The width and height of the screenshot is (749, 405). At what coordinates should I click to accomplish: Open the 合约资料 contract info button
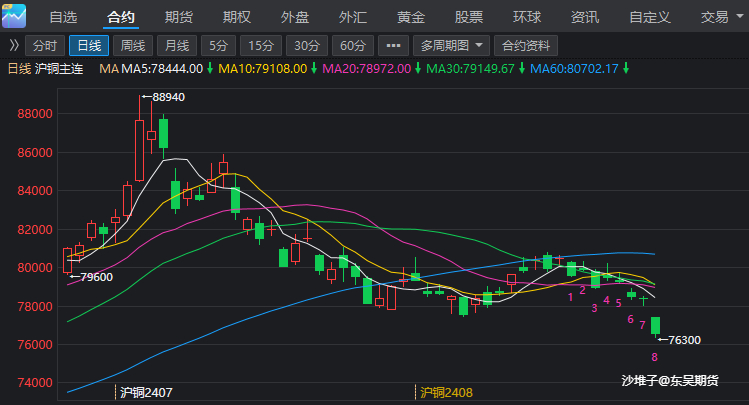click(x=526, y=46)
